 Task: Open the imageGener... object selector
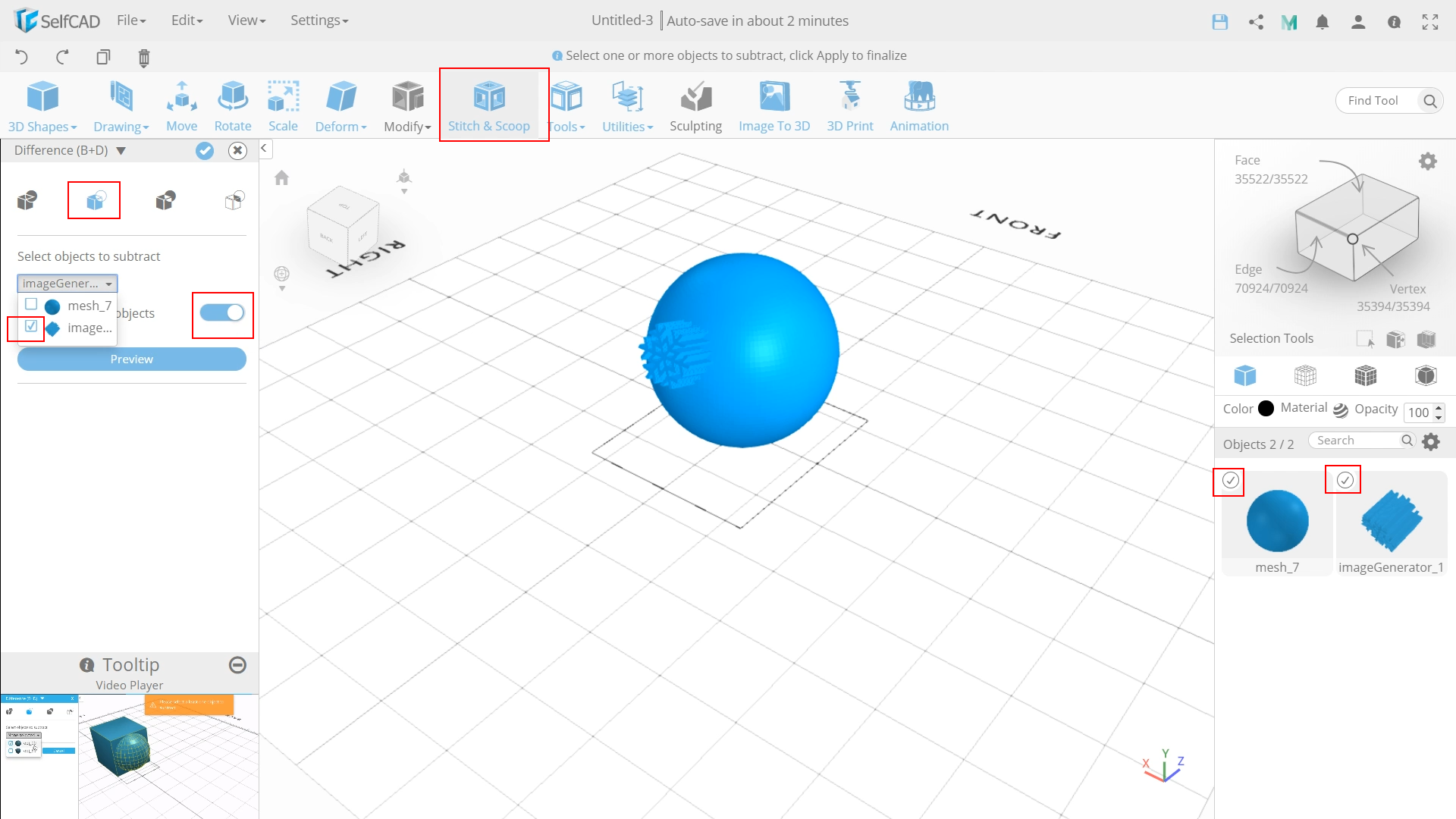pyautogui.click(x=67, y=283)
